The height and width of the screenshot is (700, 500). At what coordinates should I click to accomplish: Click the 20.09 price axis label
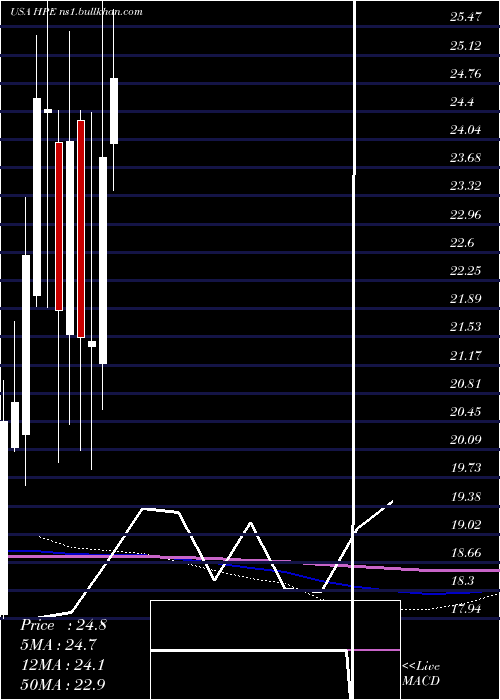tap(466, 440)
